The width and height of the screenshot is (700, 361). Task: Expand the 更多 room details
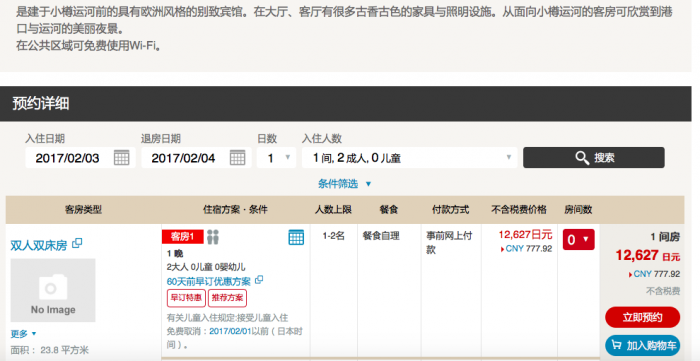[x=23, y=334]
